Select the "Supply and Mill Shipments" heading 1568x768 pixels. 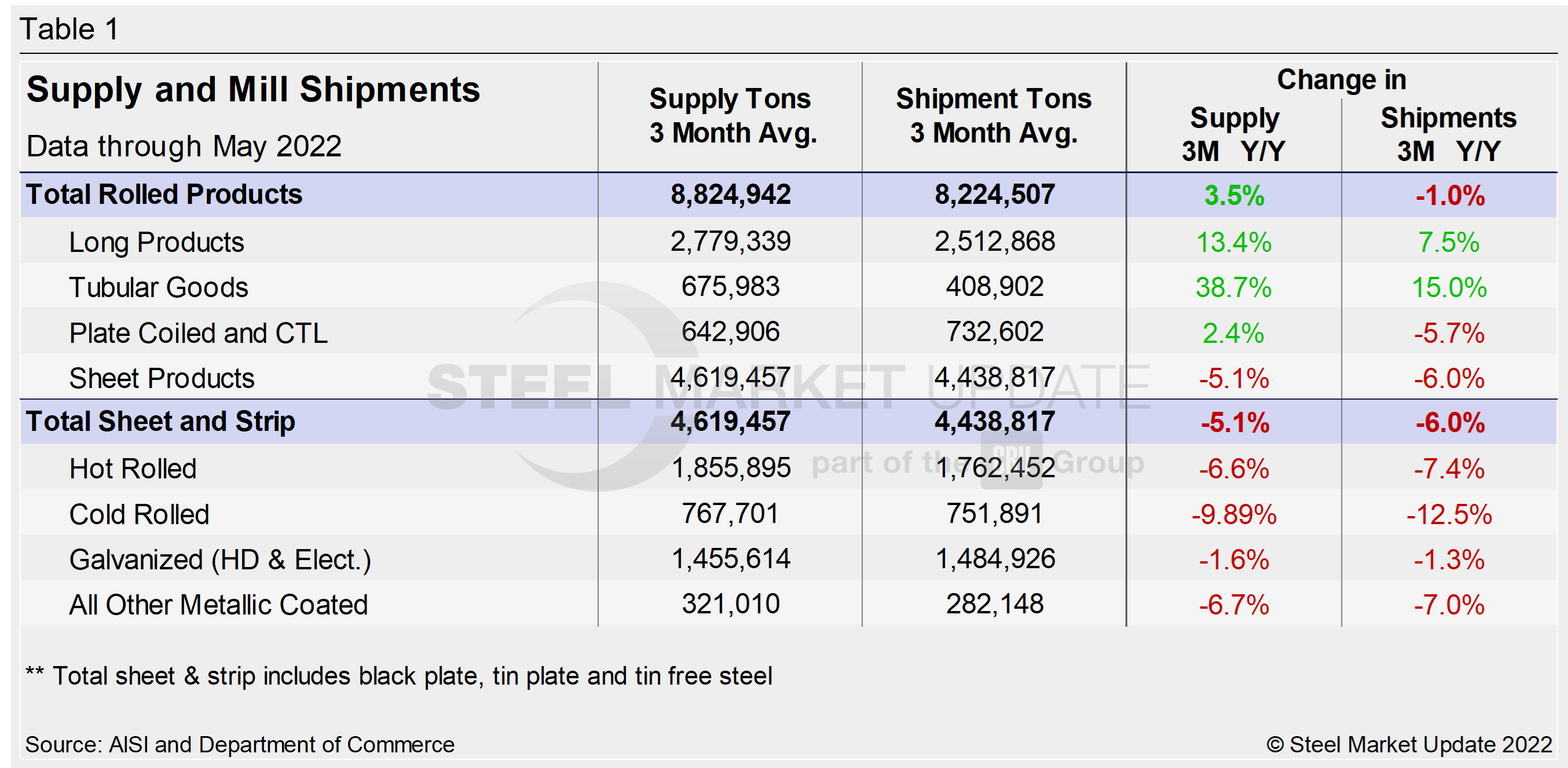[x=253, y=90]
